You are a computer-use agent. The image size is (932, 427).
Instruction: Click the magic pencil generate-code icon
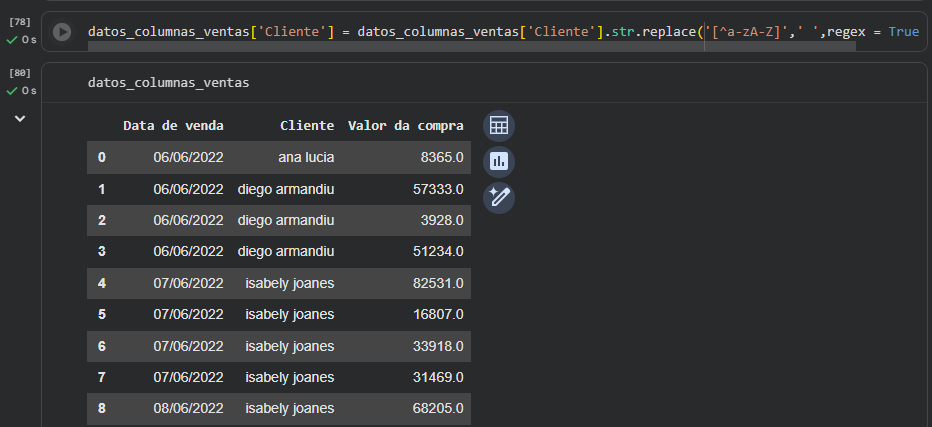pos(499,197)
